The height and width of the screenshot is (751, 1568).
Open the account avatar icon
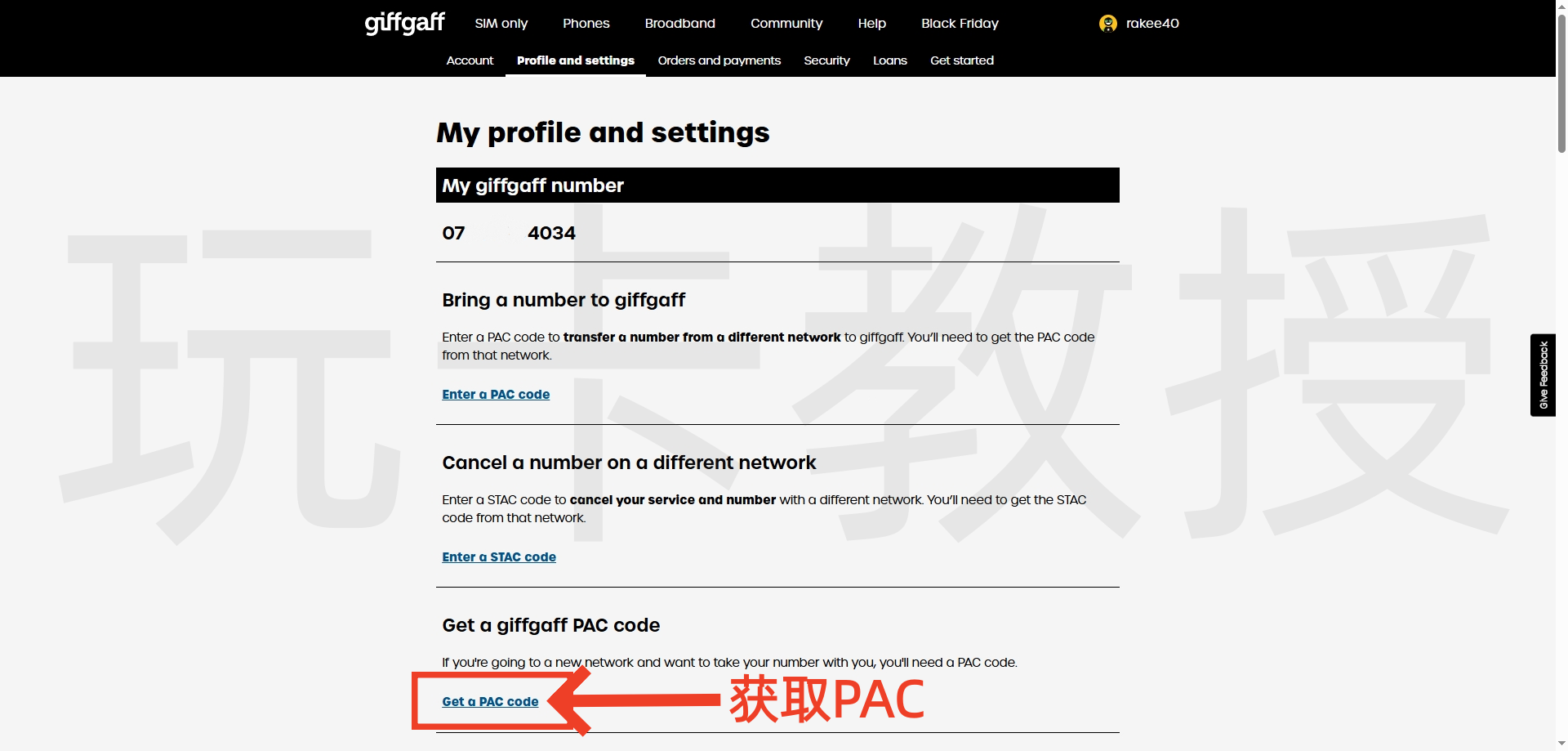click(x=1107, y=24)
